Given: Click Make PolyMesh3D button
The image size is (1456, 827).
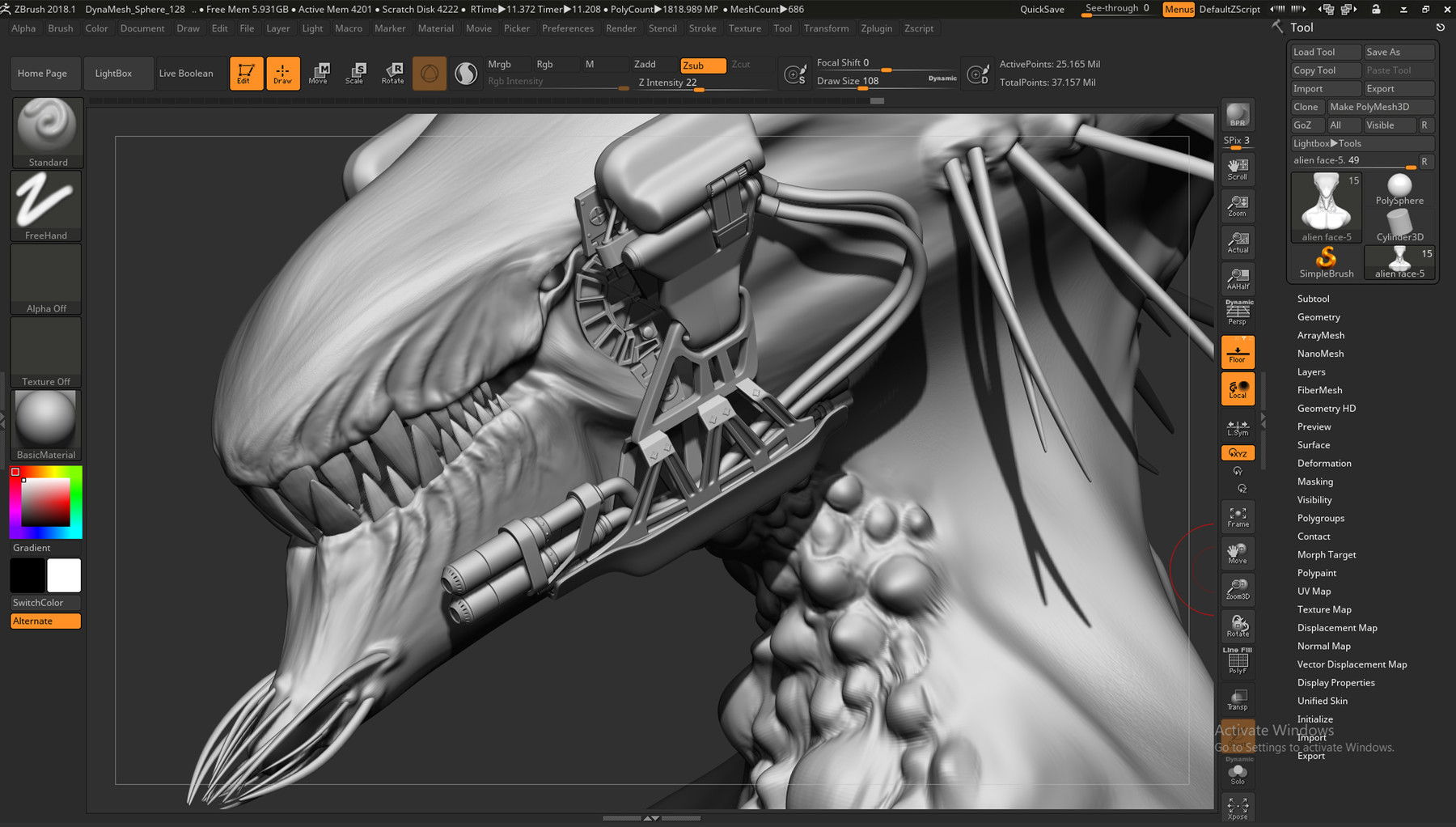Looking at the screenshot, I should click(1378, 106).
